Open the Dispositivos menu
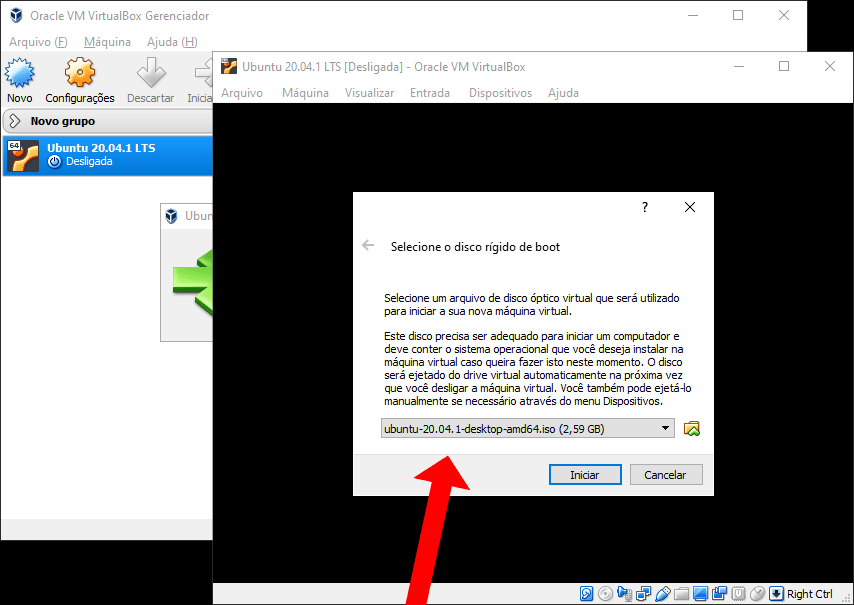The width and height of the screenshot is (854, 605). pos(501,93)
